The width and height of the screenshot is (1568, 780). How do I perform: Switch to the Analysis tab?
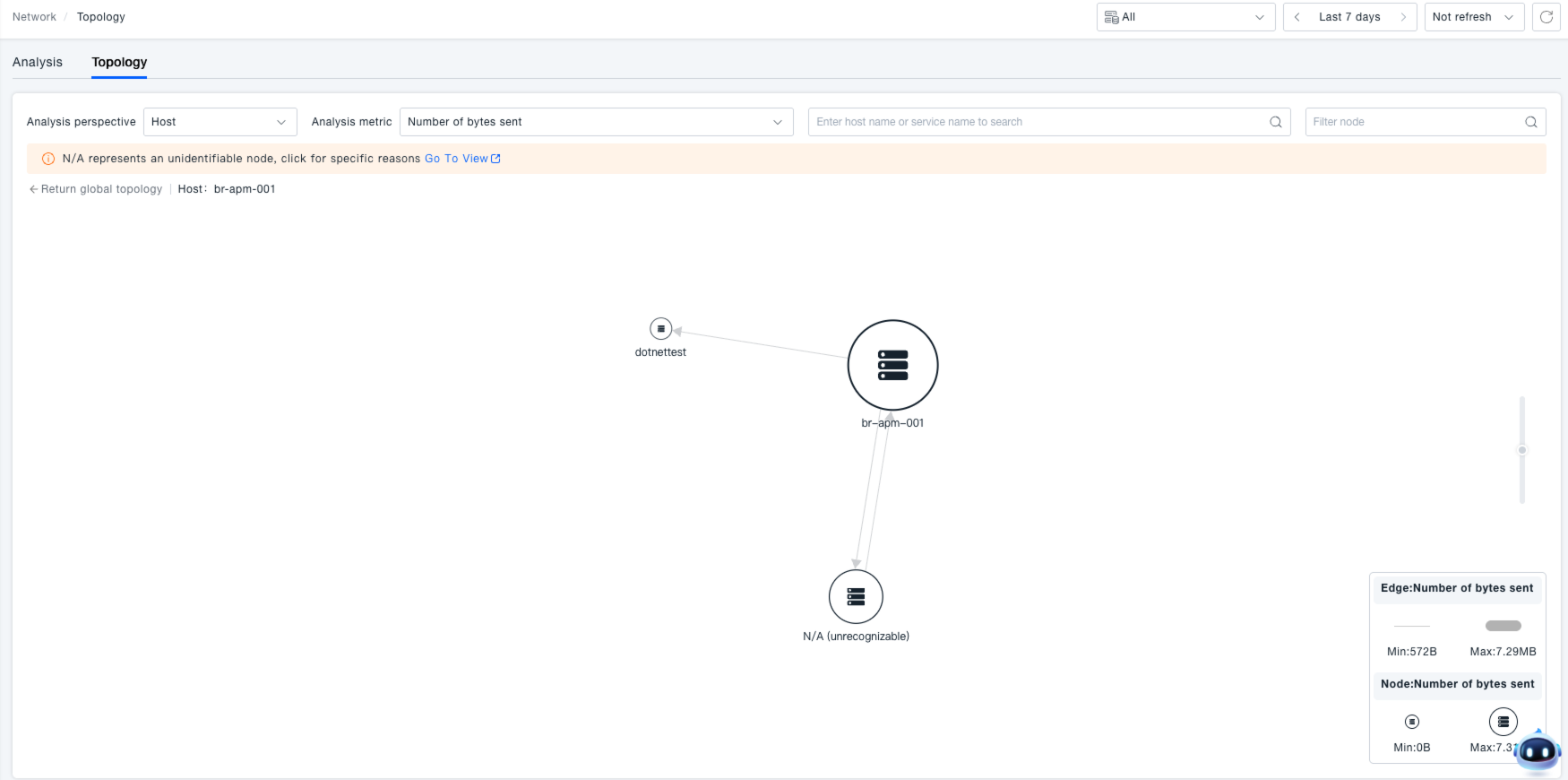click(x=38, y=62)
